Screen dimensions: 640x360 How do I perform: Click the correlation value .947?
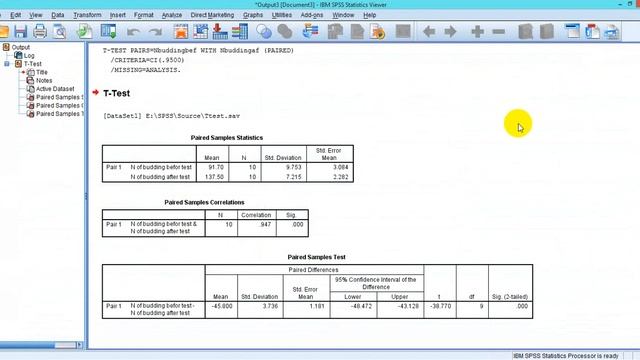[x=265, y=224]
